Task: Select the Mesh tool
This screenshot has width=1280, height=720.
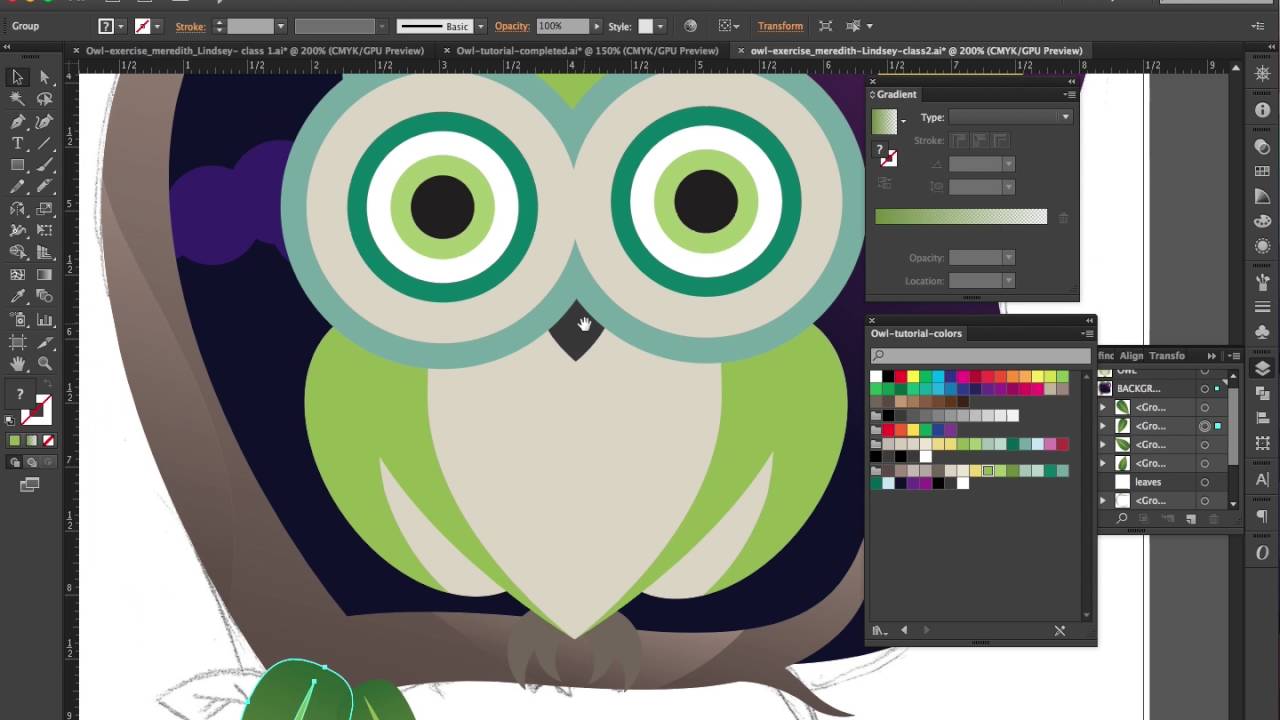Action: 18,275
